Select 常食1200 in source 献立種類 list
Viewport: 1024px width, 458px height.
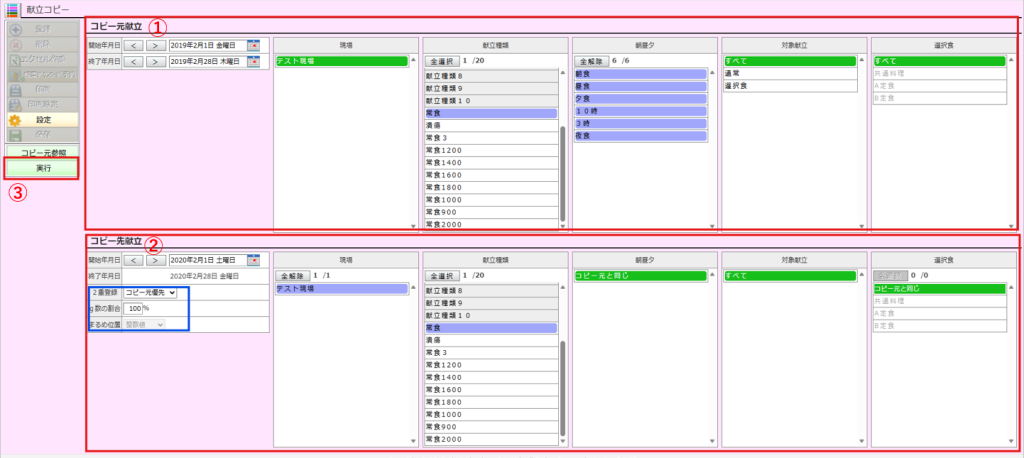[490, 149]
